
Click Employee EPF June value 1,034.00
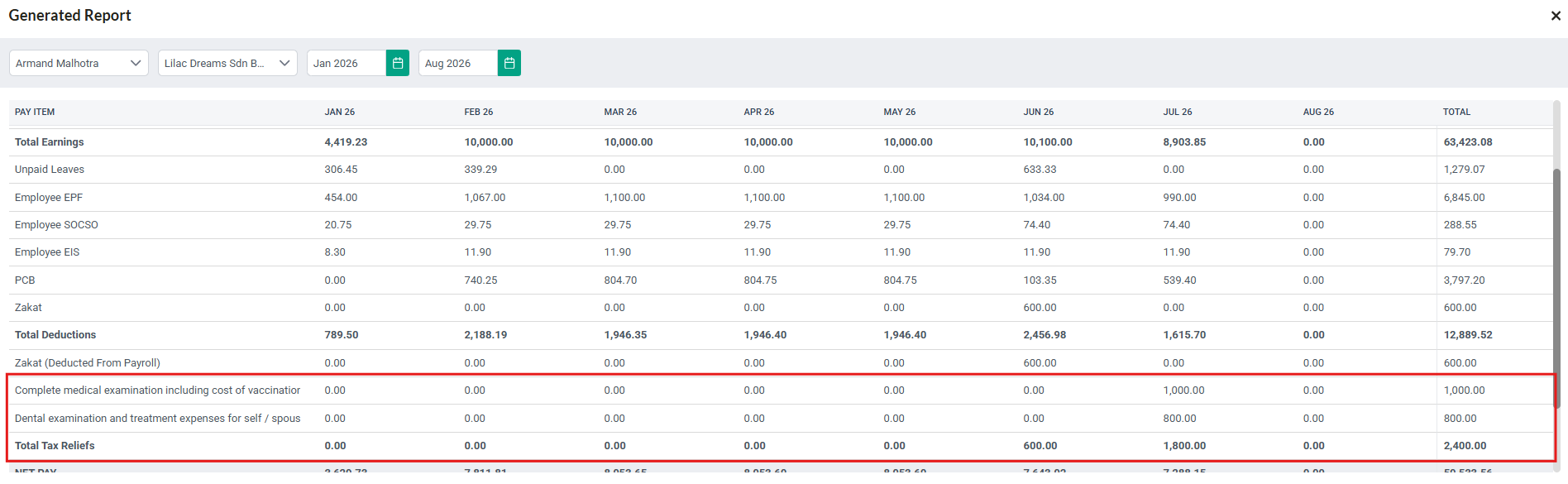click(x=1044, y=198)
